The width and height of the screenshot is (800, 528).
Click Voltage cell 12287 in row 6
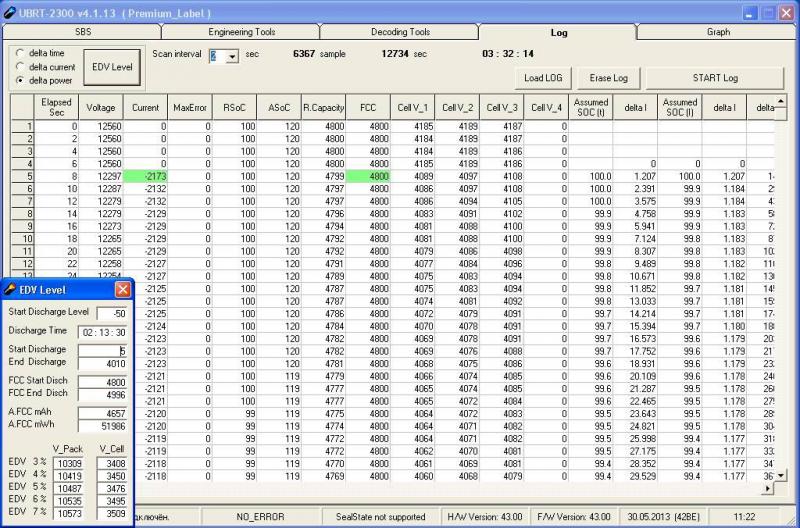[101, 189]
